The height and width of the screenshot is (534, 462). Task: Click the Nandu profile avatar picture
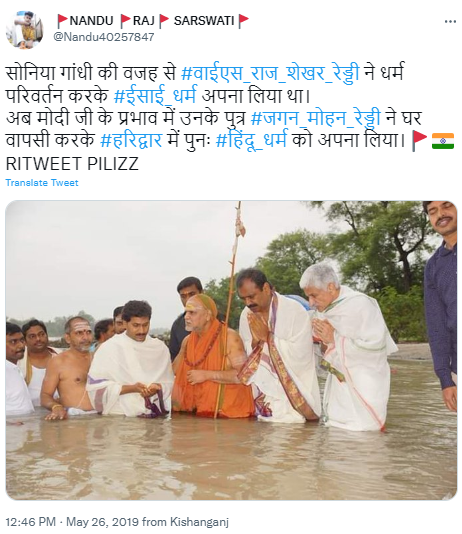point(25,30)
